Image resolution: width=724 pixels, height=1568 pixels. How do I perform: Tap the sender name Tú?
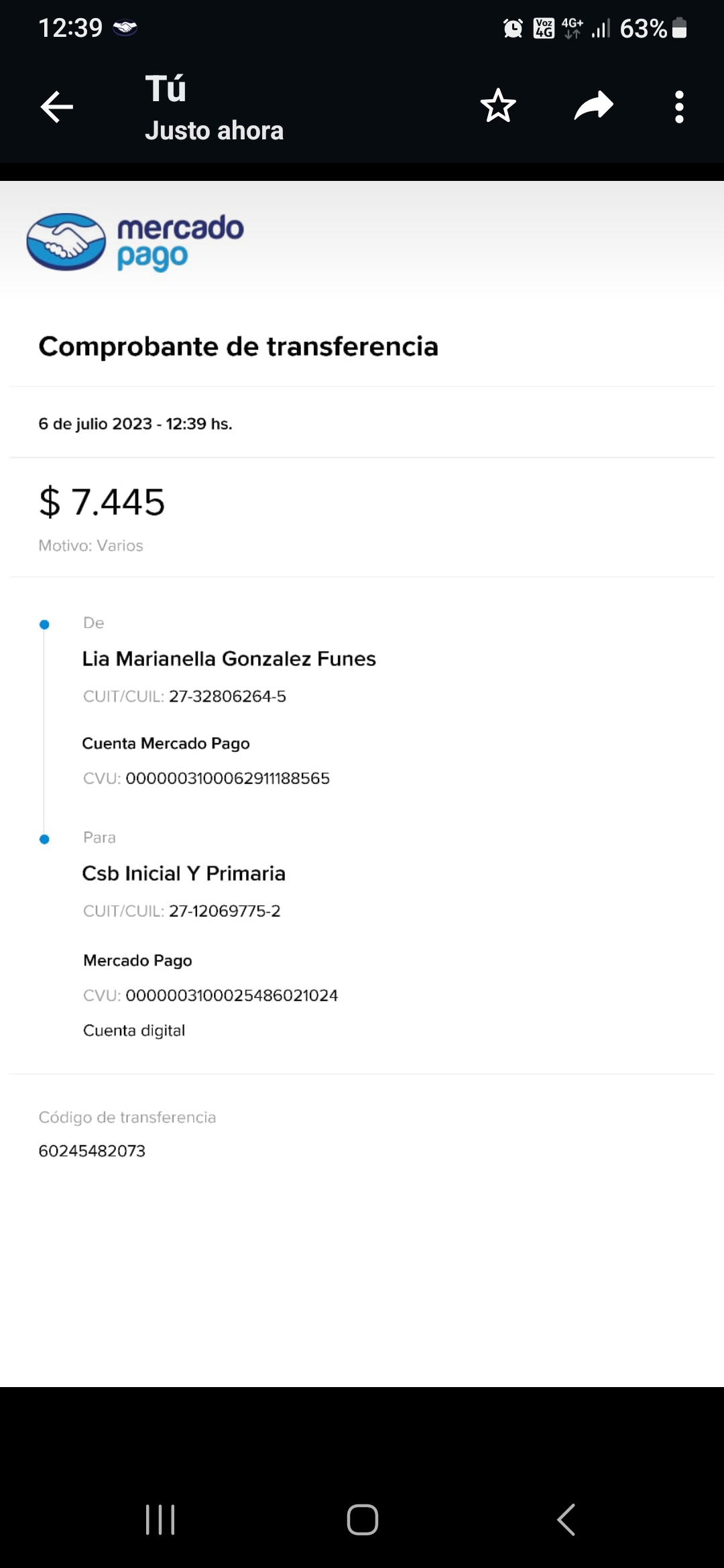pyautogui.click(x=166, y=89)
